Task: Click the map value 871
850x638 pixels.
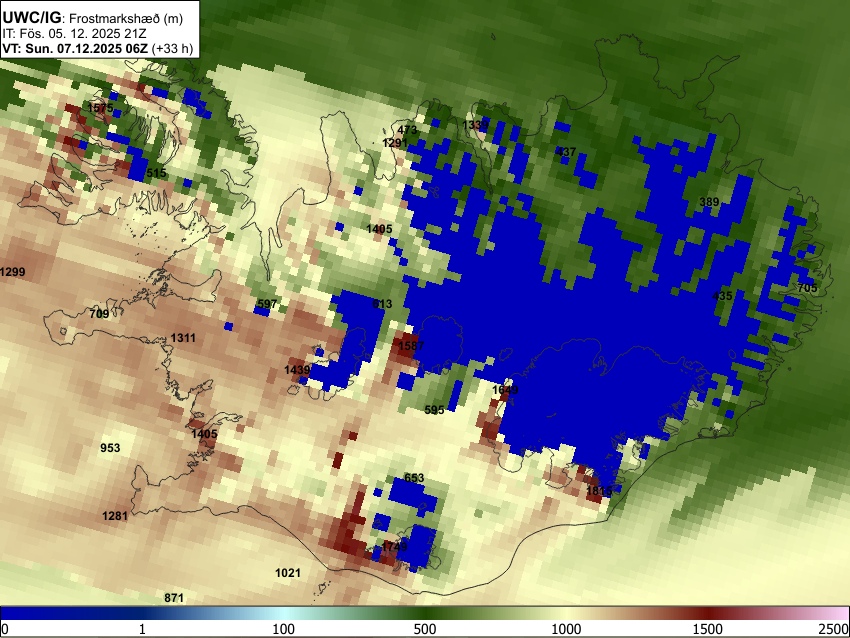Action: (x=174, y=598)
